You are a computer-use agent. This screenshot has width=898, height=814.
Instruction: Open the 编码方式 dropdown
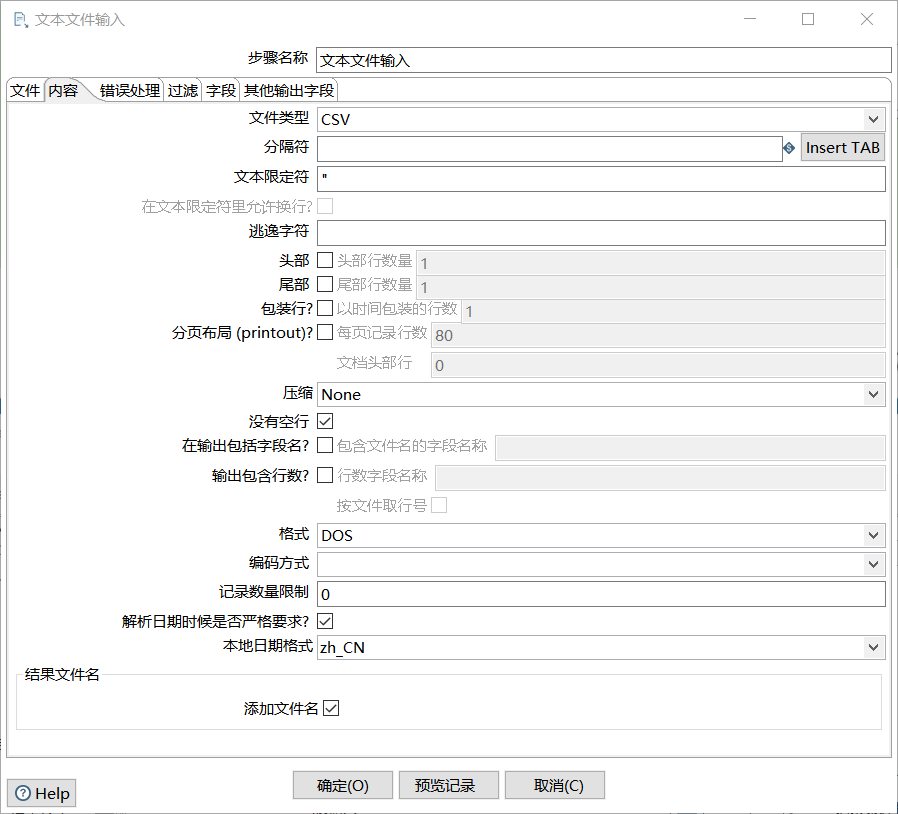pyautogui.click(x=873, y=564)
